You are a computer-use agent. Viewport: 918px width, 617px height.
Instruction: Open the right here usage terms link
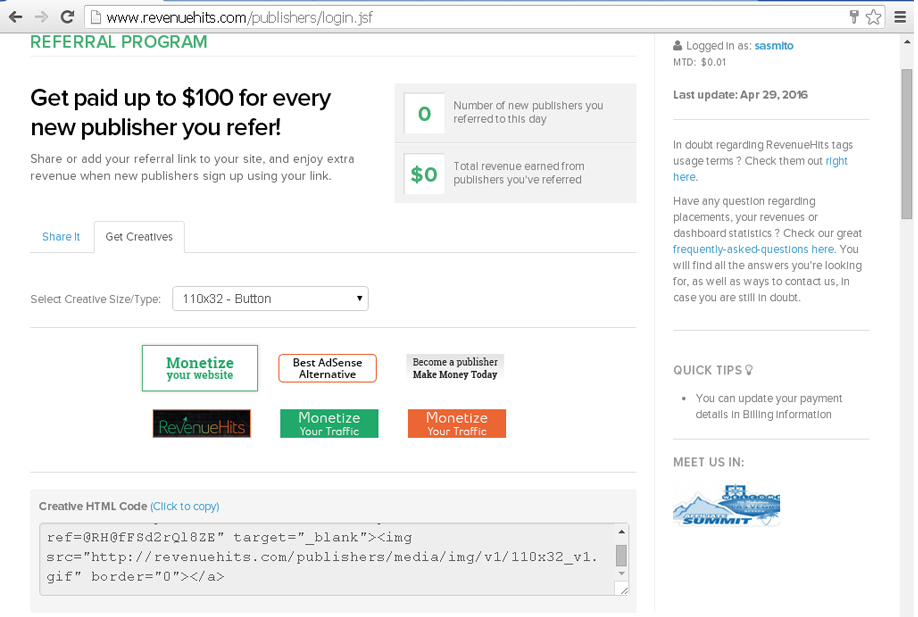(x=837, y=161)
